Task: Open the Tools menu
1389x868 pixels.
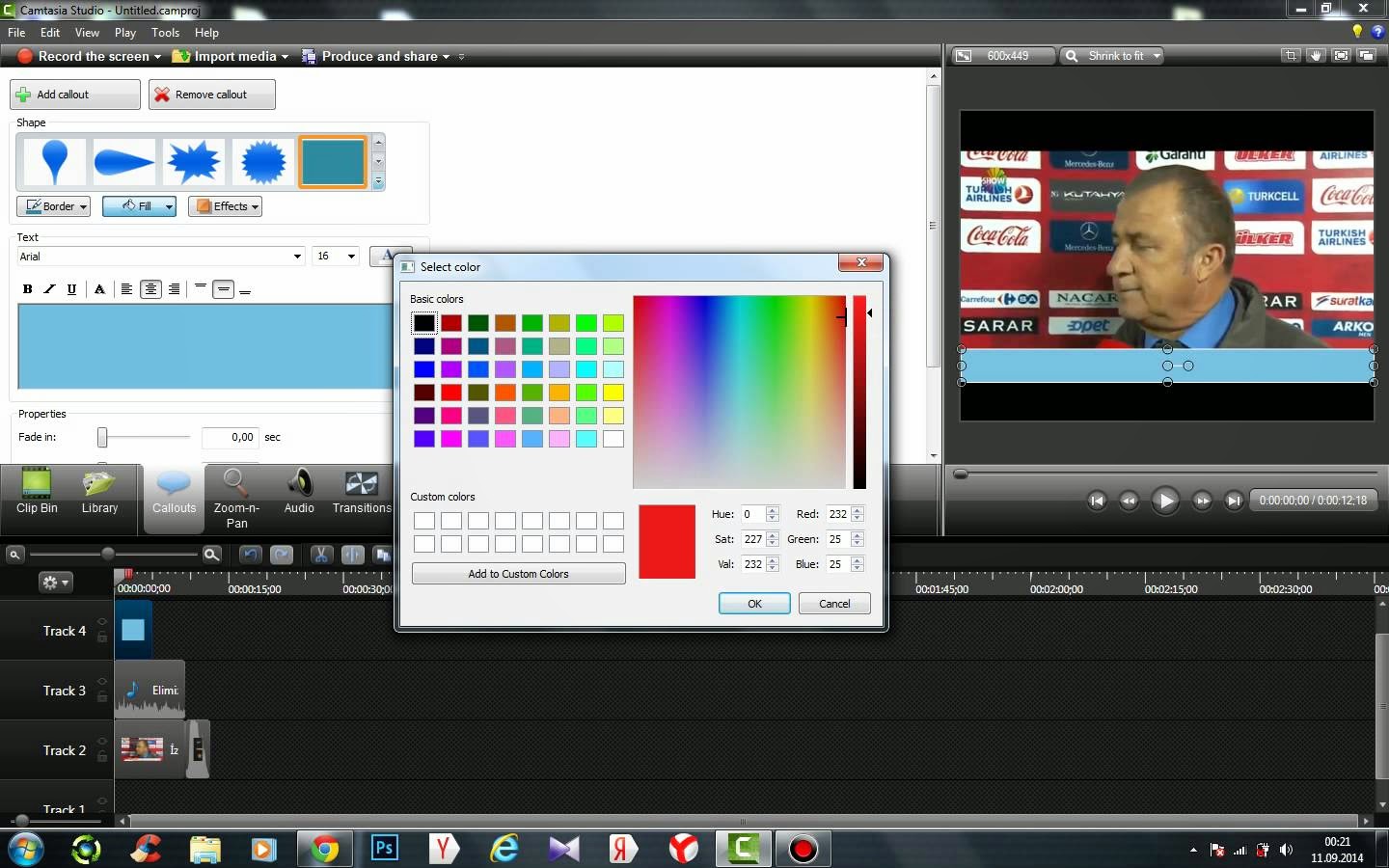Action: point(165,32)
